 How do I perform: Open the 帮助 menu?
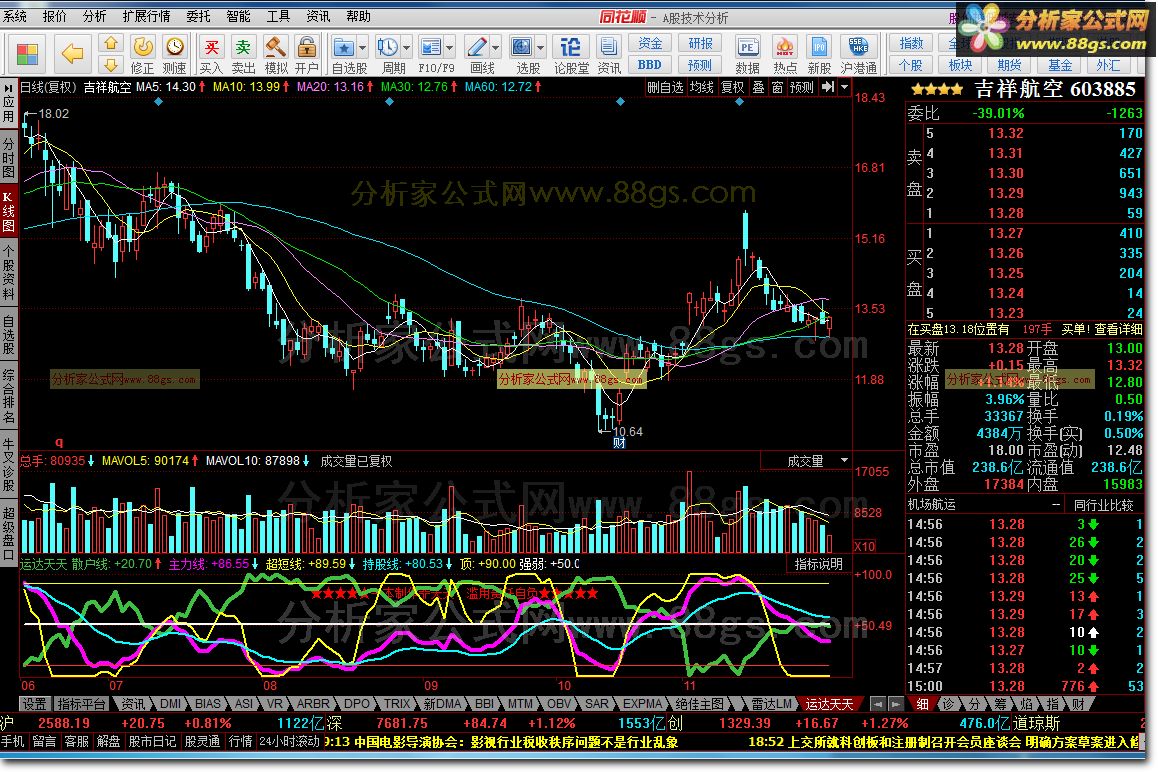click(358, 16)
